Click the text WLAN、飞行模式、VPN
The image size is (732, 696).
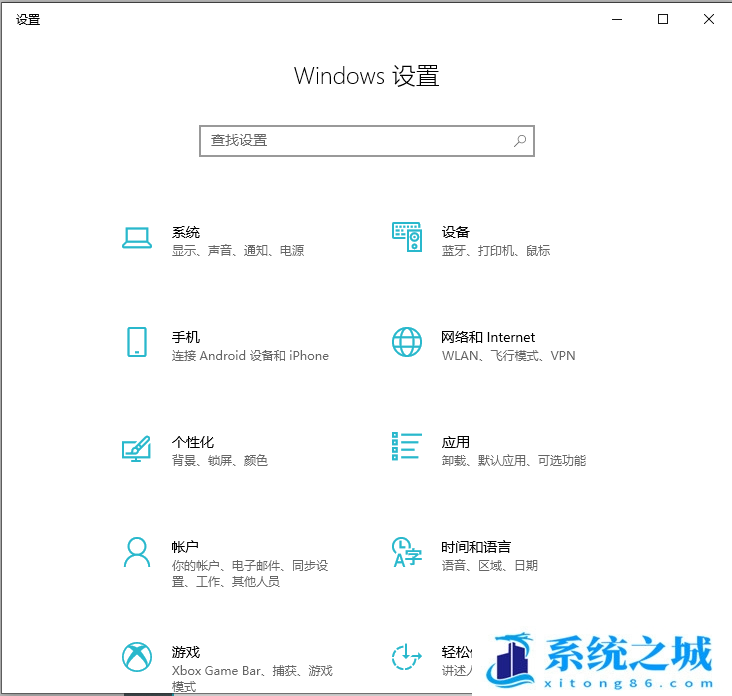point(508,356)
